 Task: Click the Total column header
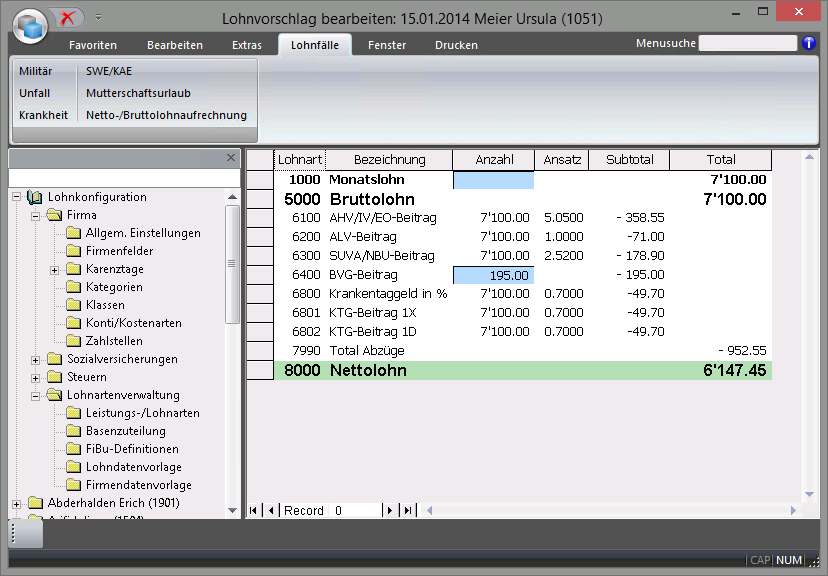[x=721, y=160]
